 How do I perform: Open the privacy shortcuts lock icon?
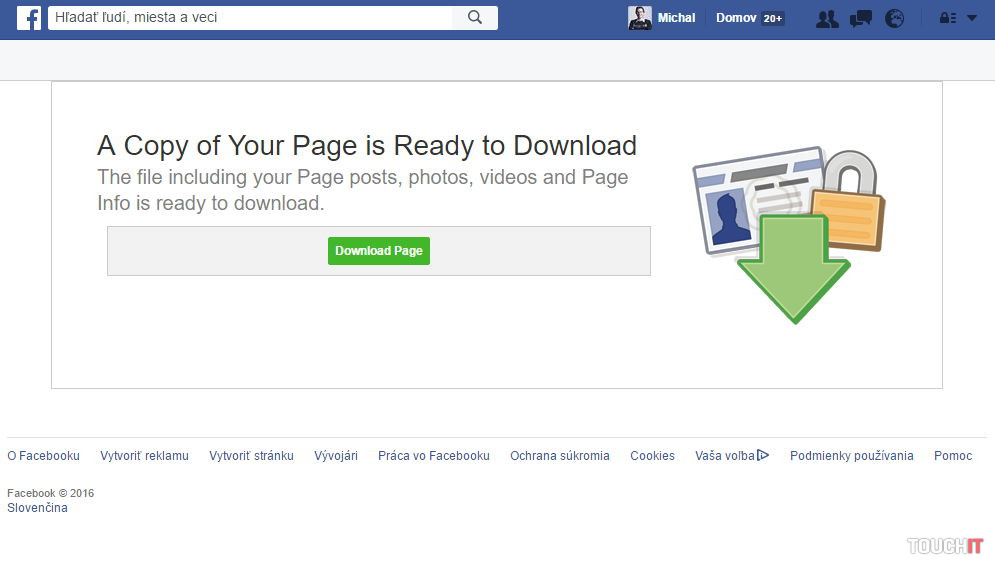[x=948, y=18]
